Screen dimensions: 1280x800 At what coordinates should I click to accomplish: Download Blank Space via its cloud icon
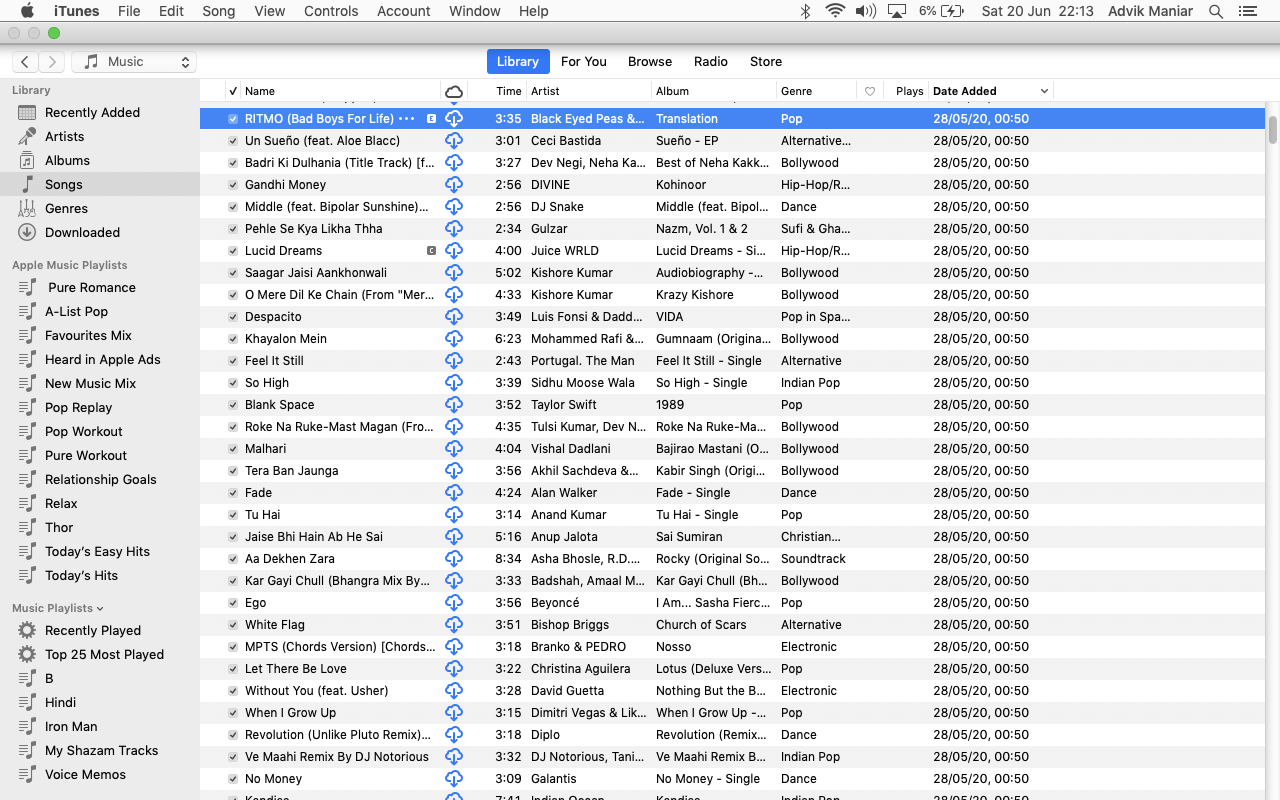coord(454,404)
